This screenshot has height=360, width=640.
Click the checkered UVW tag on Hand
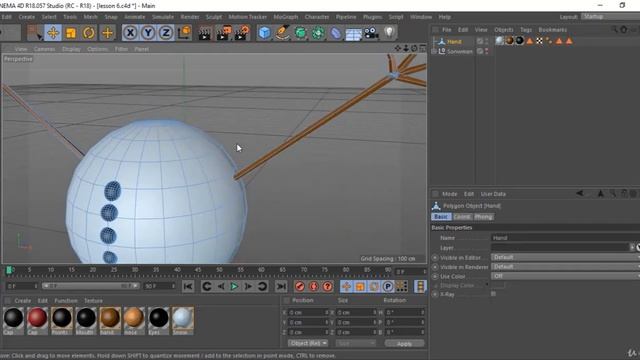pos(539,40)
